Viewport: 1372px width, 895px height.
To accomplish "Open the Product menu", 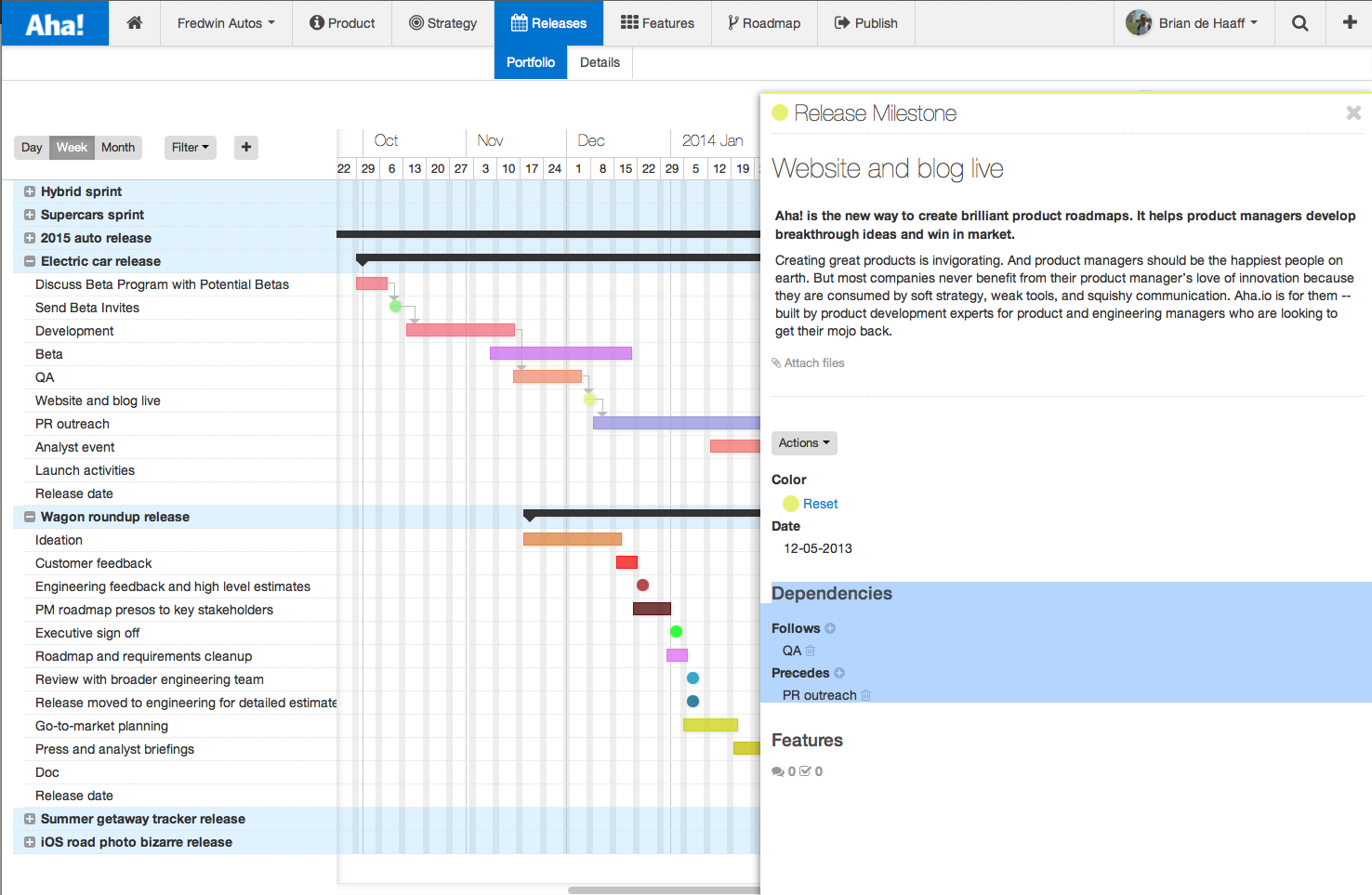I will [342, 23].
